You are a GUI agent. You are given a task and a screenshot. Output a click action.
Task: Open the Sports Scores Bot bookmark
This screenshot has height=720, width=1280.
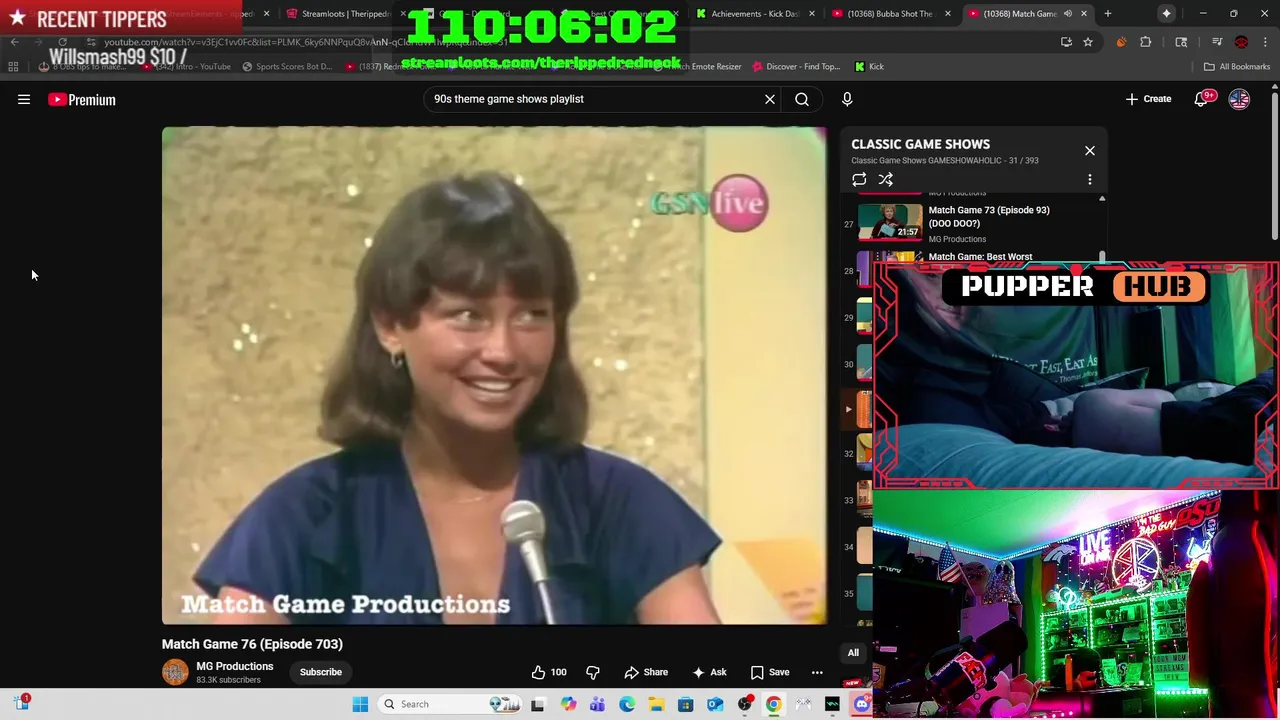pyautogui.click(x=287, y=67)
